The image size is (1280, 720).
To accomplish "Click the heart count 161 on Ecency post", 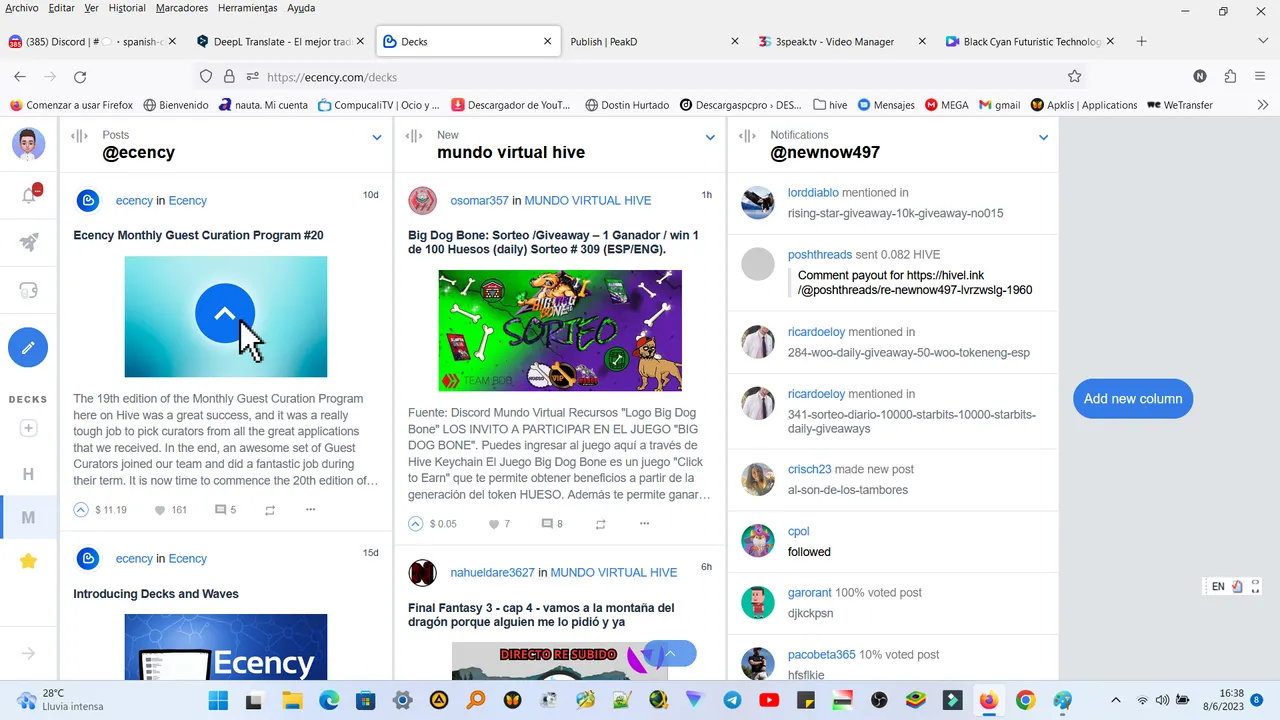I will [x=170, y=510].
